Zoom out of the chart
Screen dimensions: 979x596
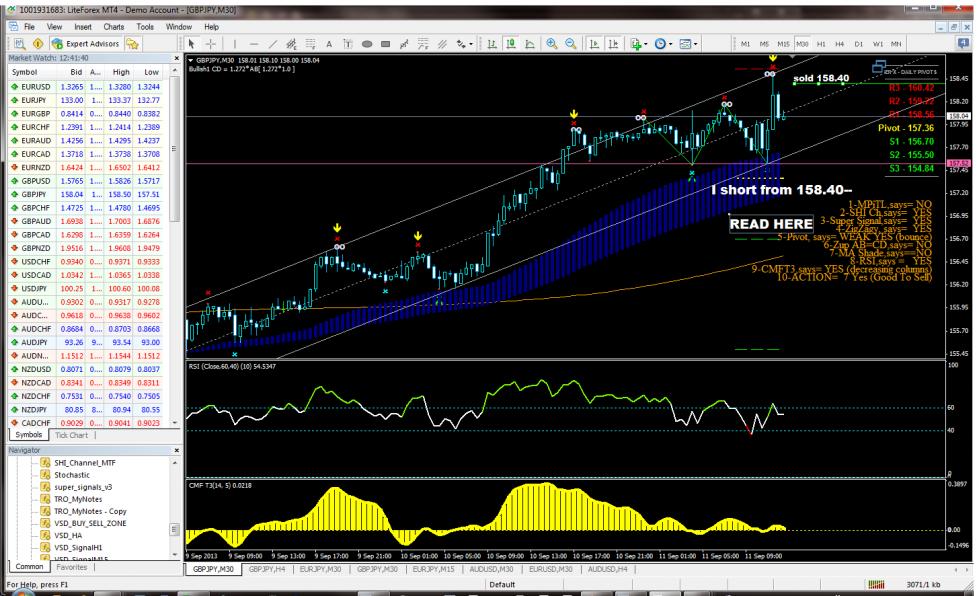pyautogui.click(x=569, y=45)
